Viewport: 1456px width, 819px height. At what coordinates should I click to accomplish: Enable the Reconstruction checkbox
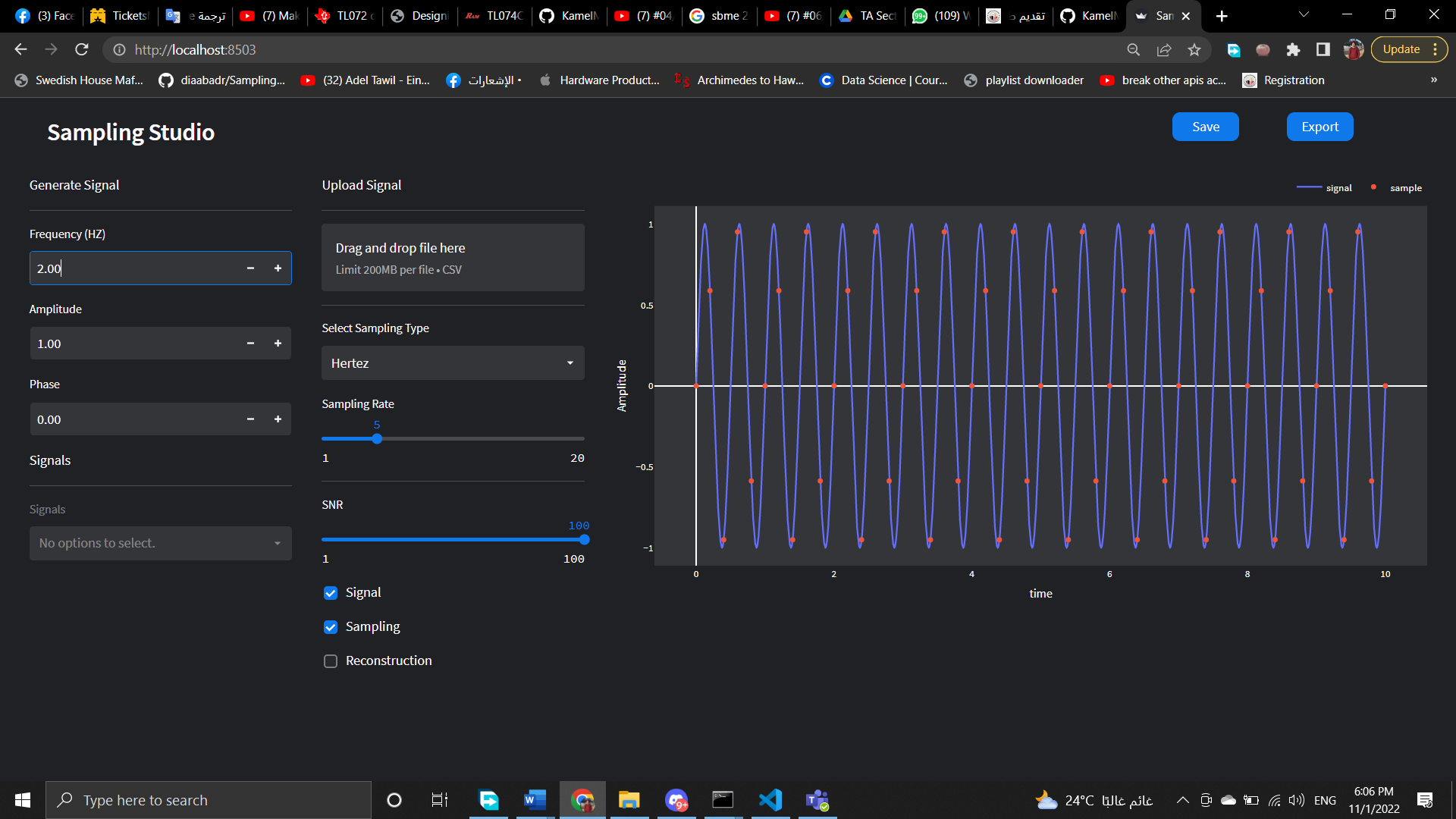click(x=330, y=661)
